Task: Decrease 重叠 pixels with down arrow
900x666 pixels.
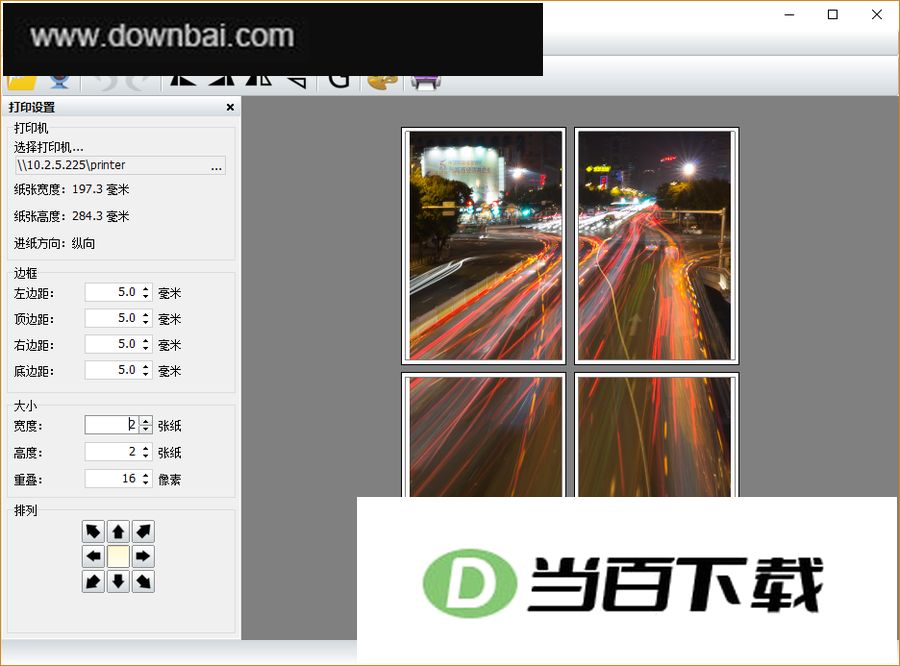Action: point(146,482)
